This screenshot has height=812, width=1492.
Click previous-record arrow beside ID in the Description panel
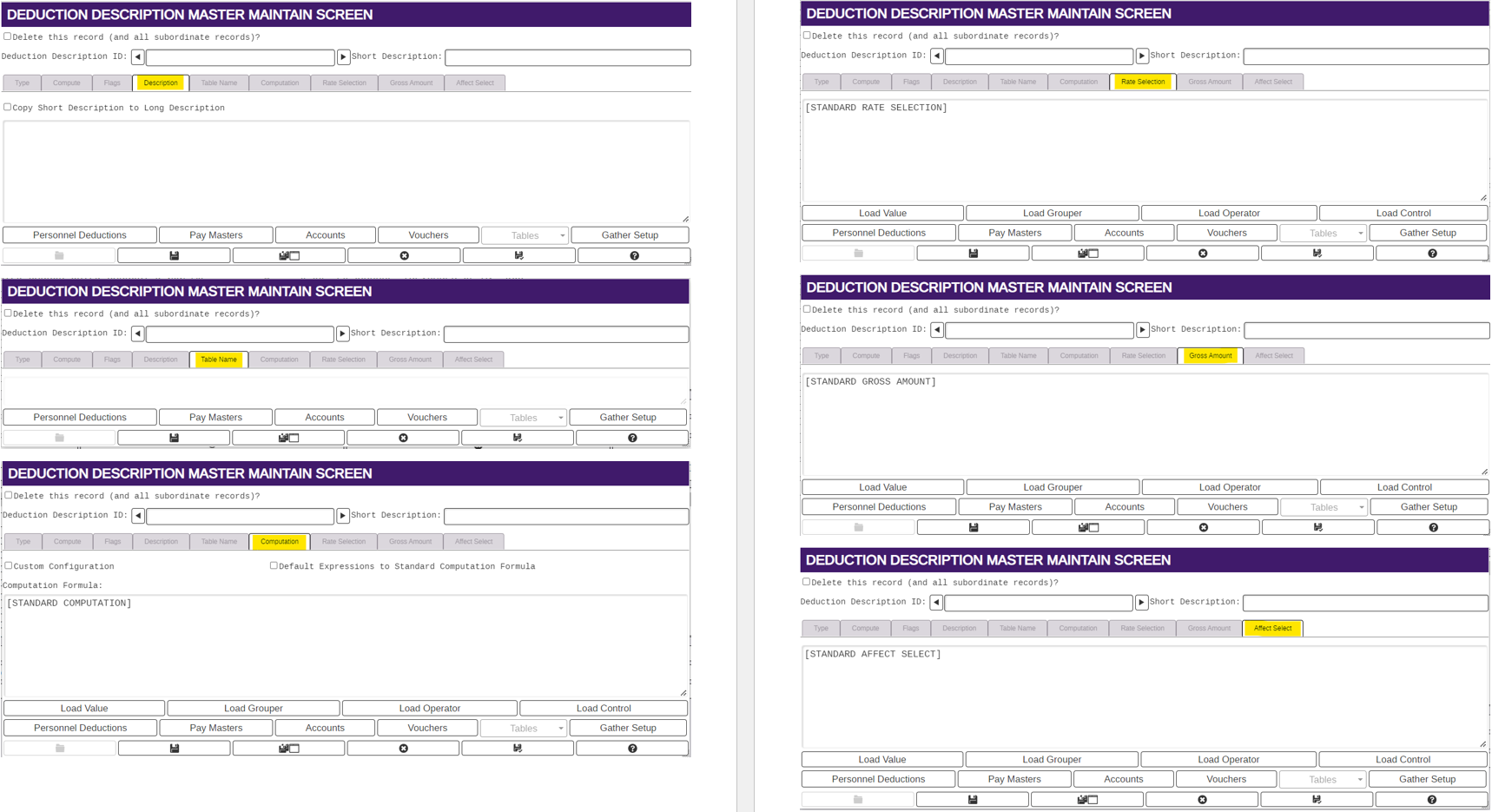click(137, 57)
